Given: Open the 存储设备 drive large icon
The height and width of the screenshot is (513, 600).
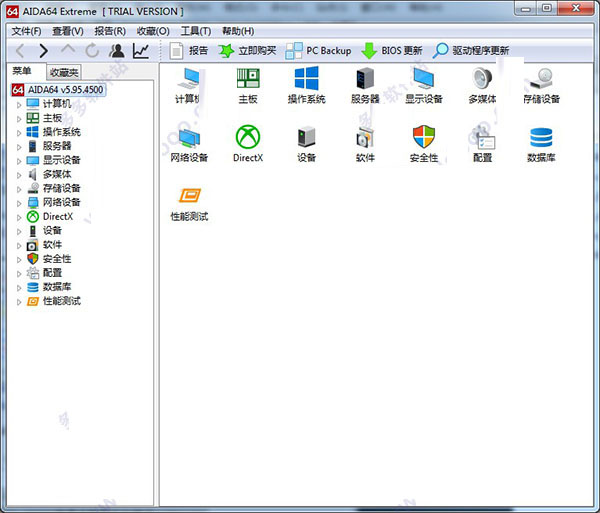Looking at the screenshot, I should 541,86.
